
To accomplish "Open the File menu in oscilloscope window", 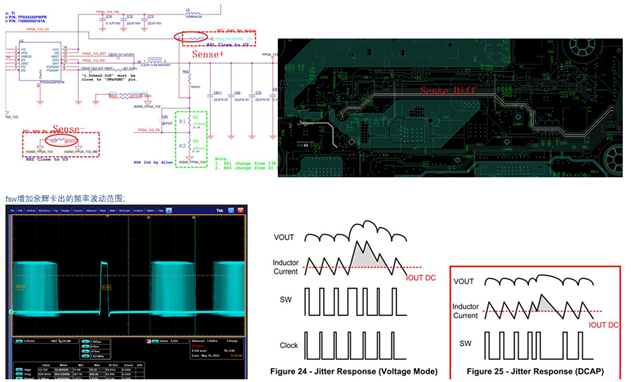I will click(12, 211).
